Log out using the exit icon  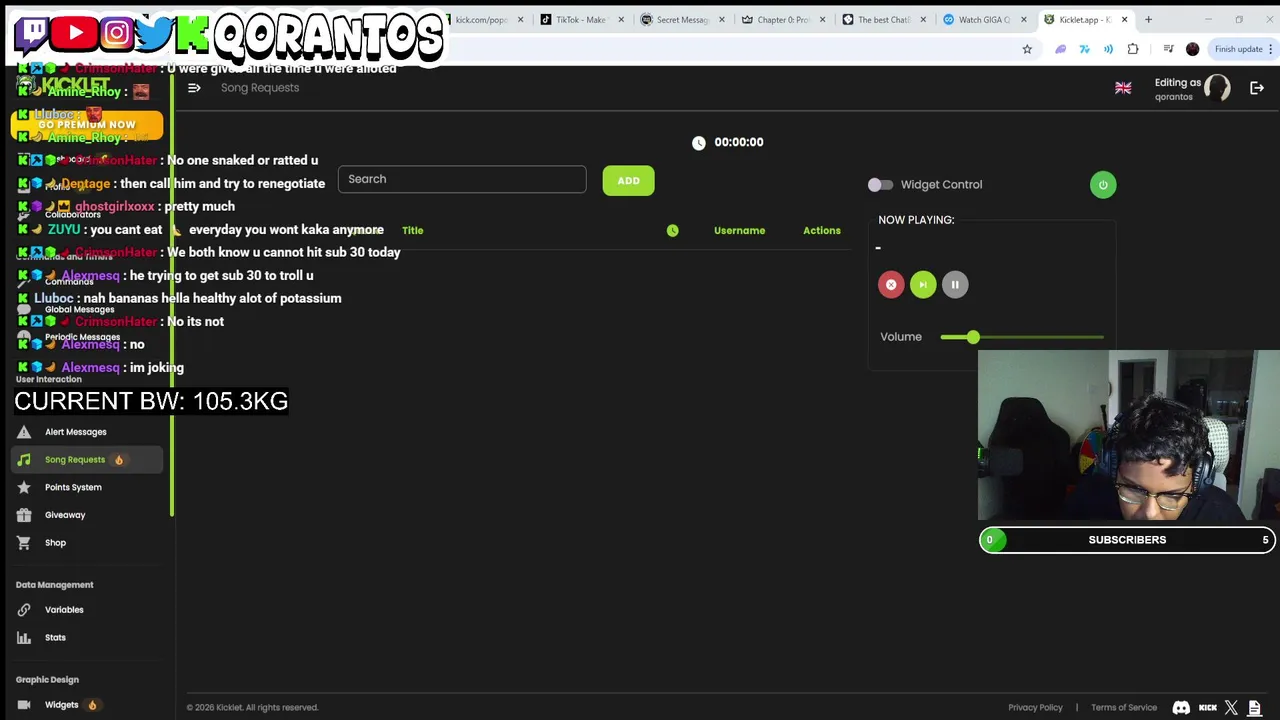pyautogui.click(x=1257, y=88)
